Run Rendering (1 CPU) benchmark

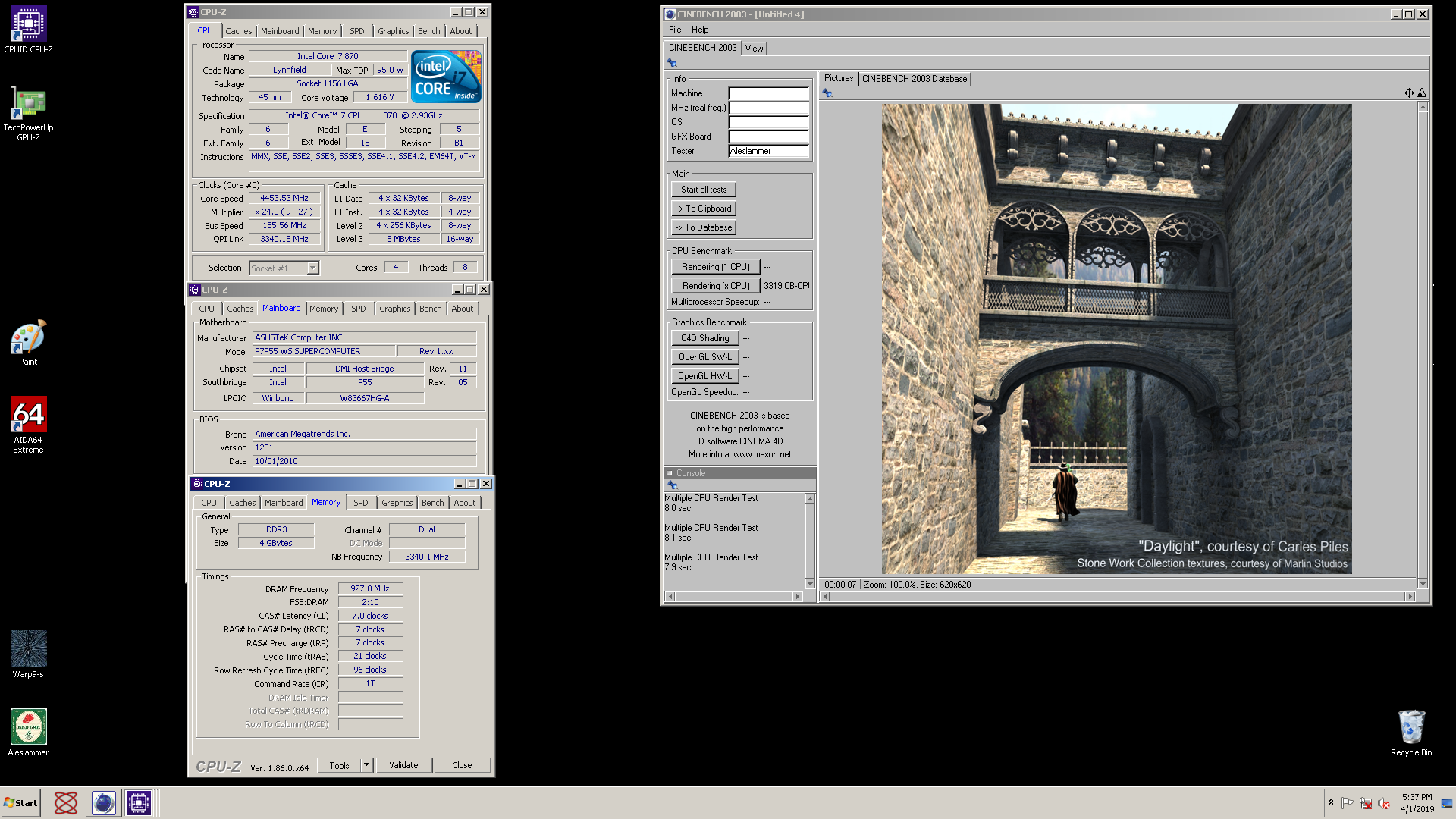pyautogui.click(x=715, y=267)
